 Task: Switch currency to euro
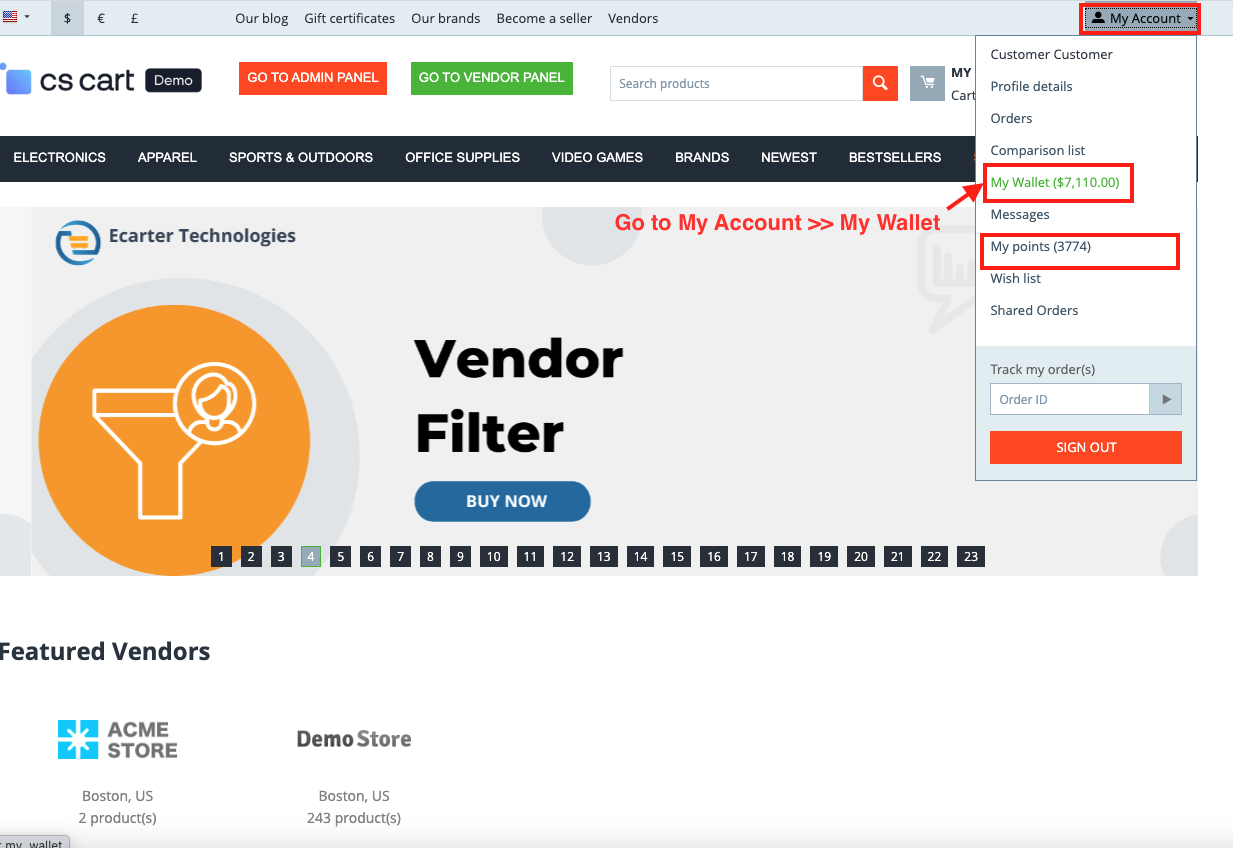100,18
